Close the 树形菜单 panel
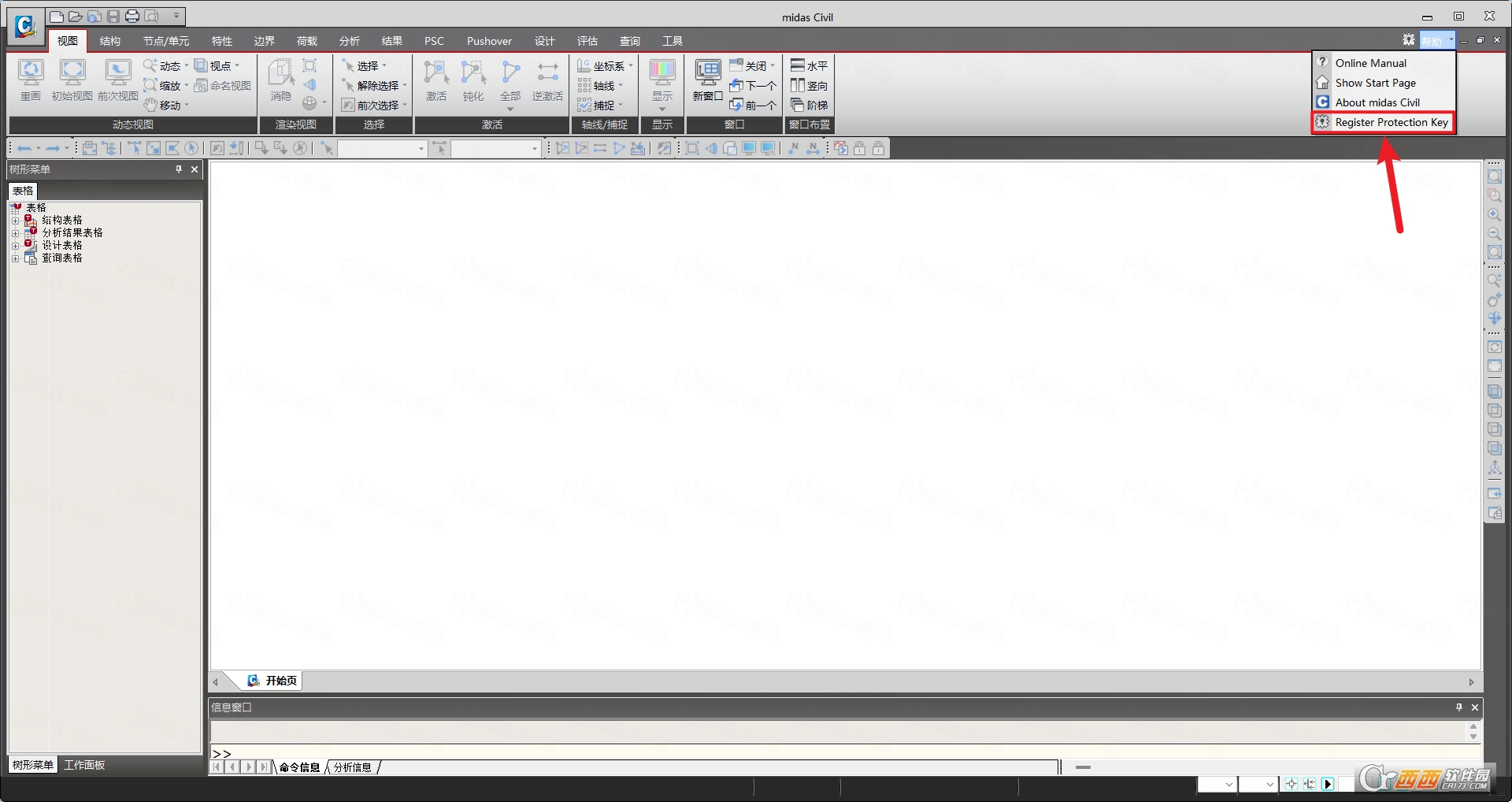Image resolution: width=1512 pixels, height=802 pixels. coord(195,169)
